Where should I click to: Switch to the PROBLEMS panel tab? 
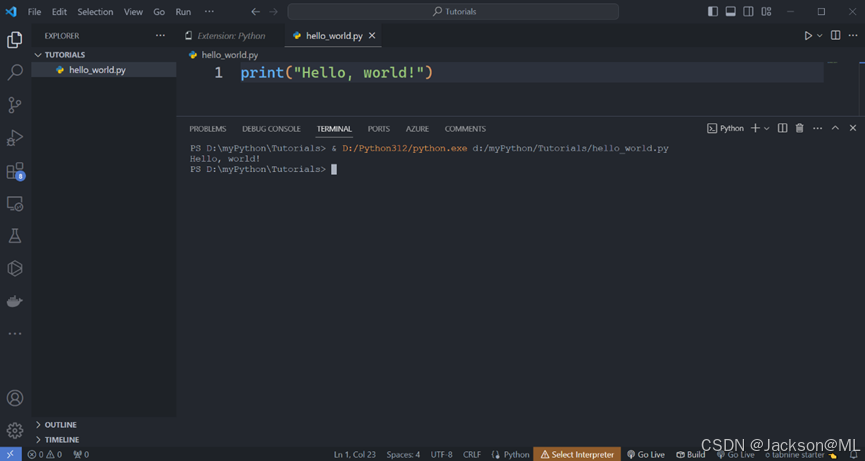207,129
